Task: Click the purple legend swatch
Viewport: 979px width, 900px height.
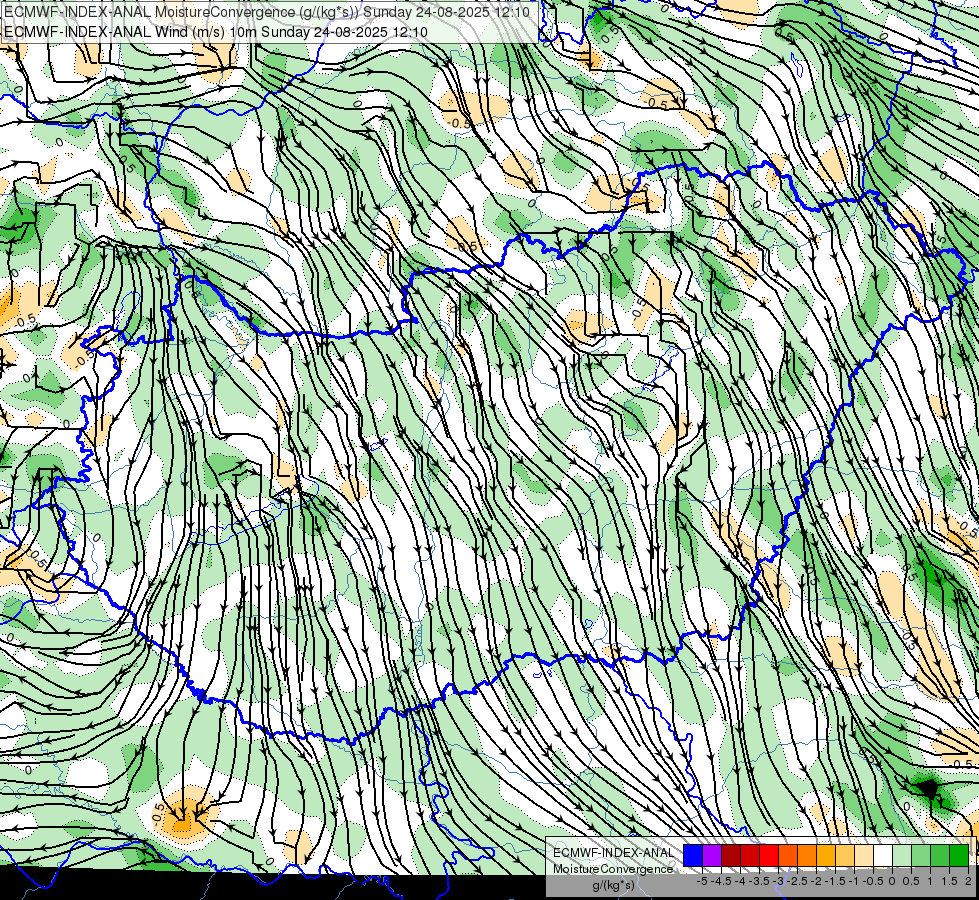Action: point(712,855)
